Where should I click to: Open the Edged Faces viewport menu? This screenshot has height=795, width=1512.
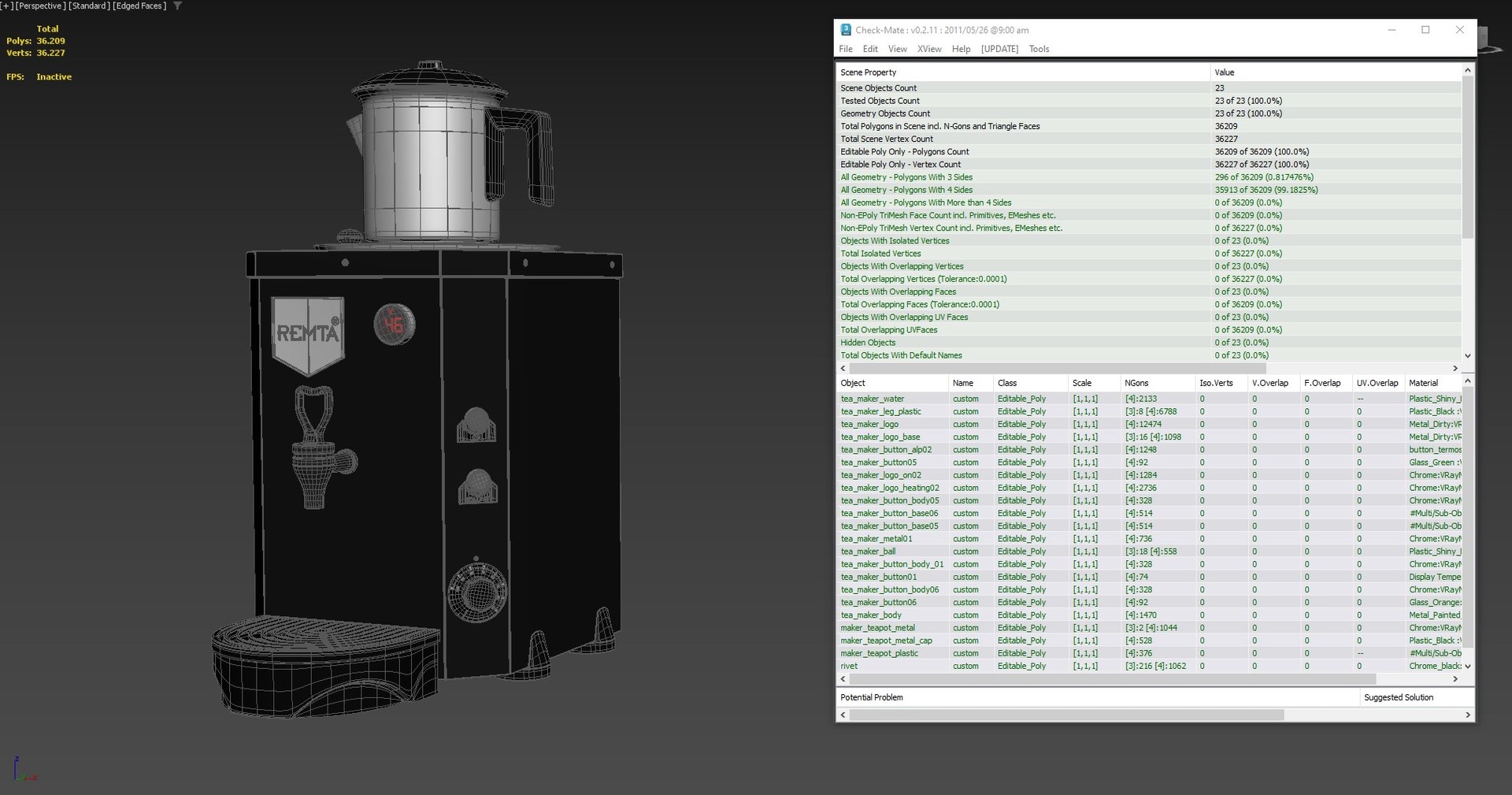139,6
